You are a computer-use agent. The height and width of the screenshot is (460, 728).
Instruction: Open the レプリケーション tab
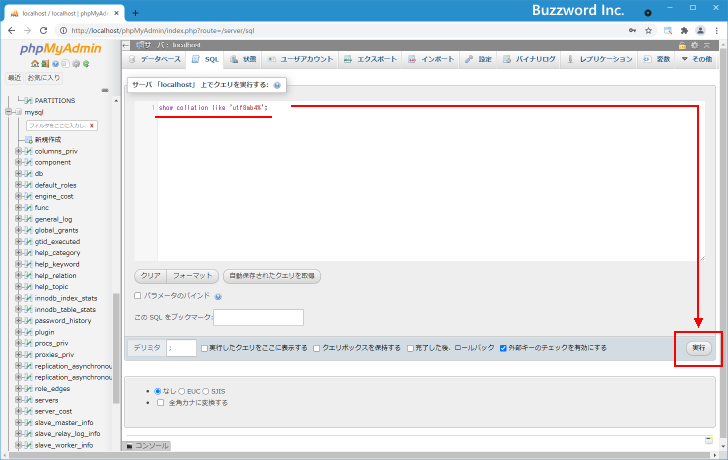click(x=599, y=59)
